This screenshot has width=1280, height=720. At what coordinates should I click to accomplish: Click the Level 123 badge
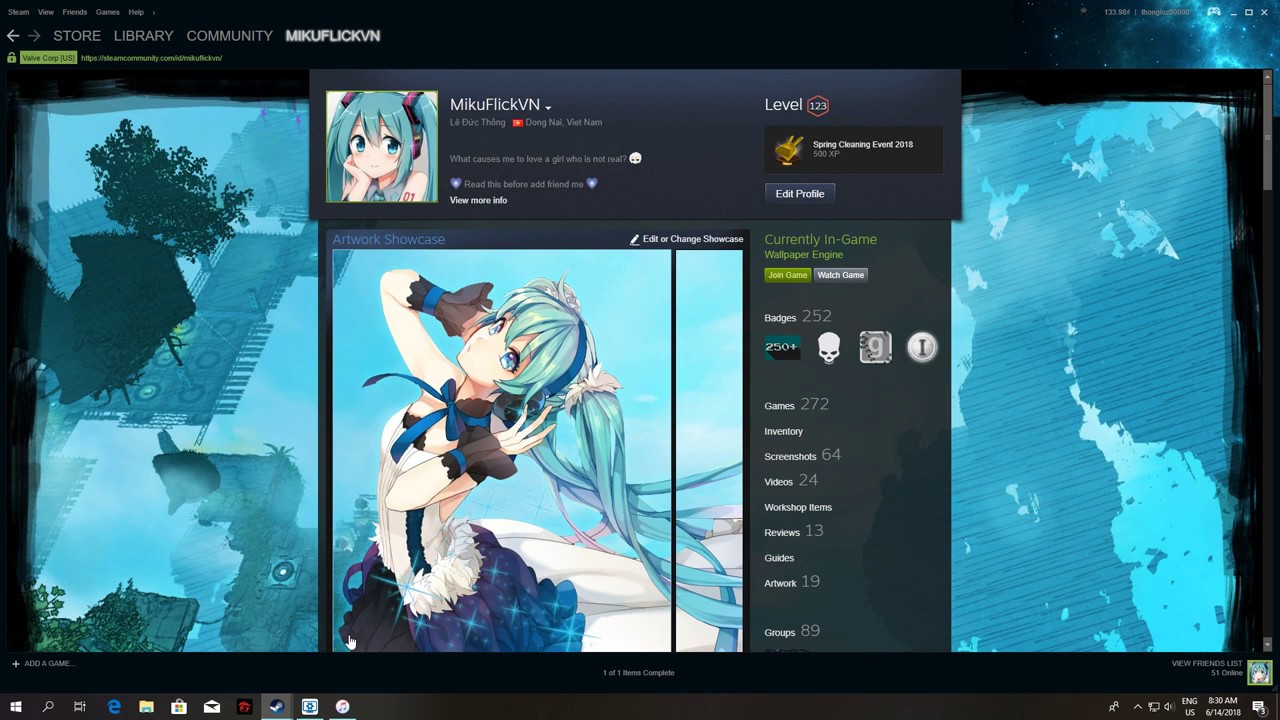click(818, 105)
